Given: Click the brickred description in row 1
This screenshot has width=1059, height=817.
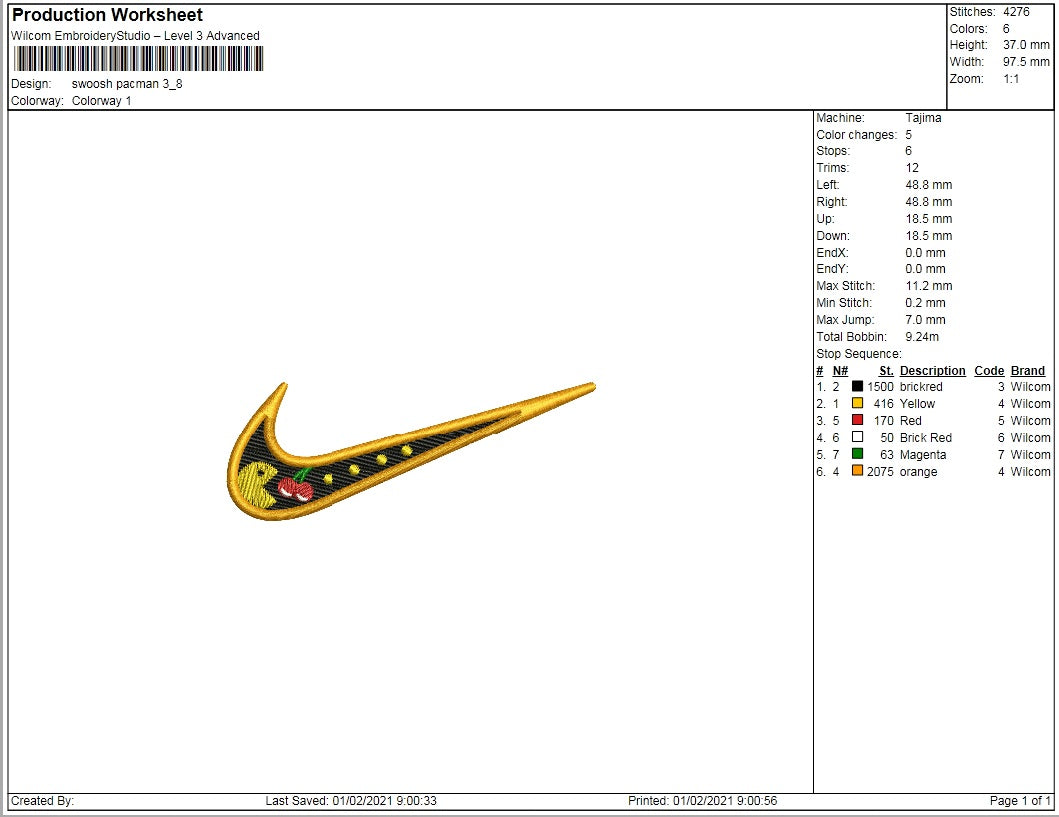Looking at the screenshot, I should [x=921, y=387].
